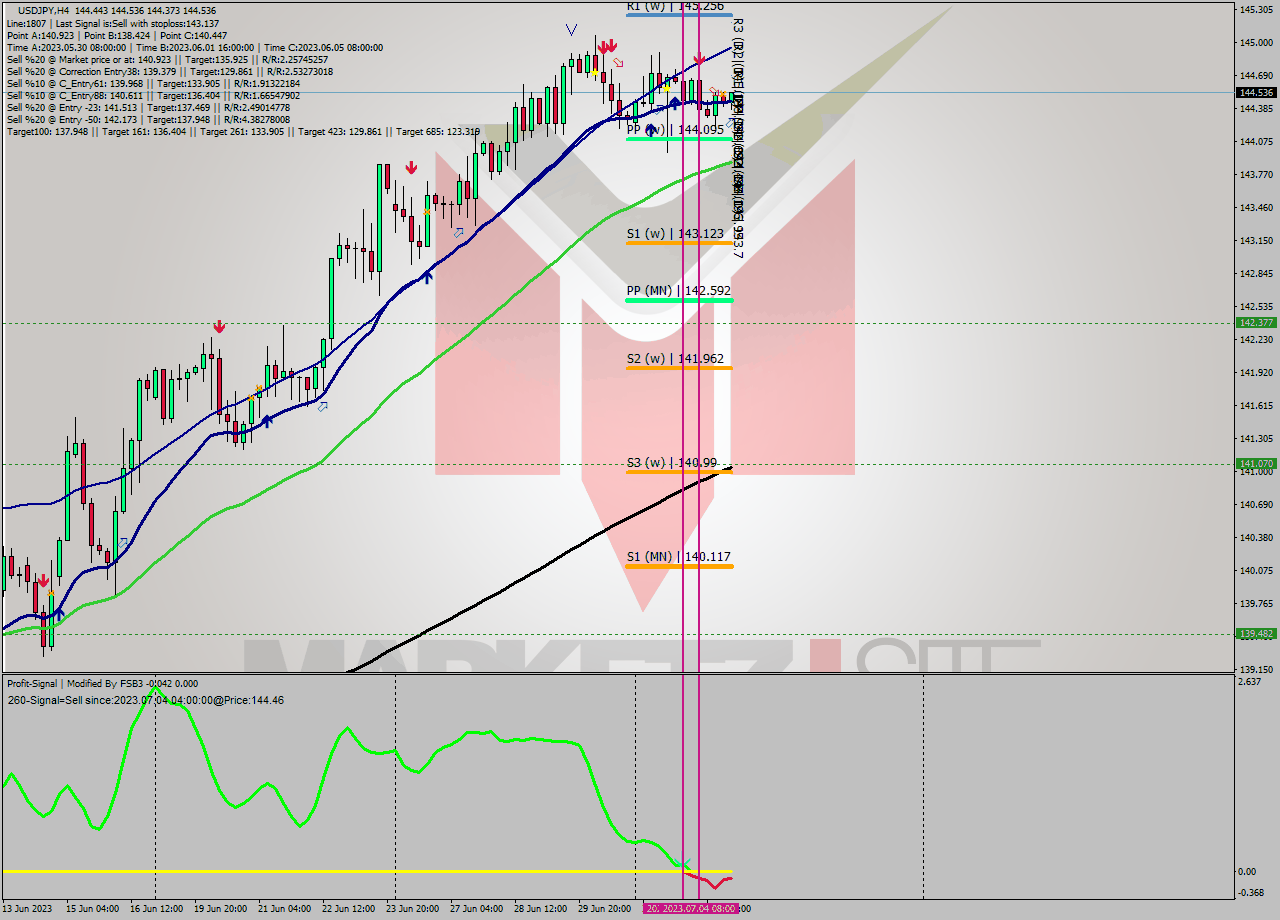
Task: Click the 'Point A:140.923' info line
Action: (x=117, y=35)
